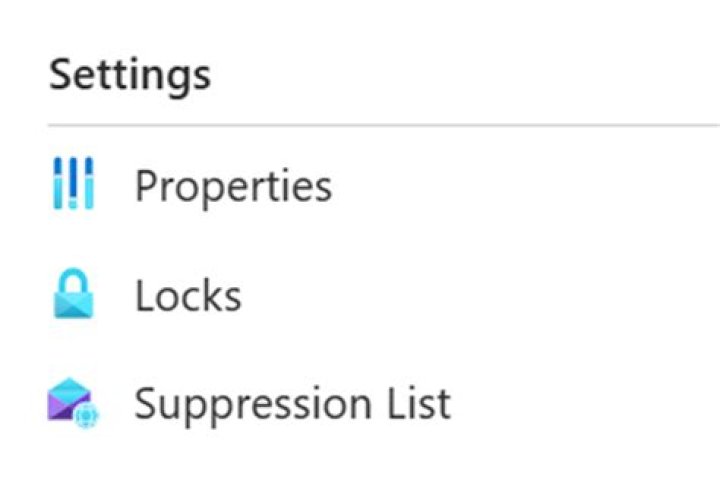Select the Suppression List text label

pos(292,404)
